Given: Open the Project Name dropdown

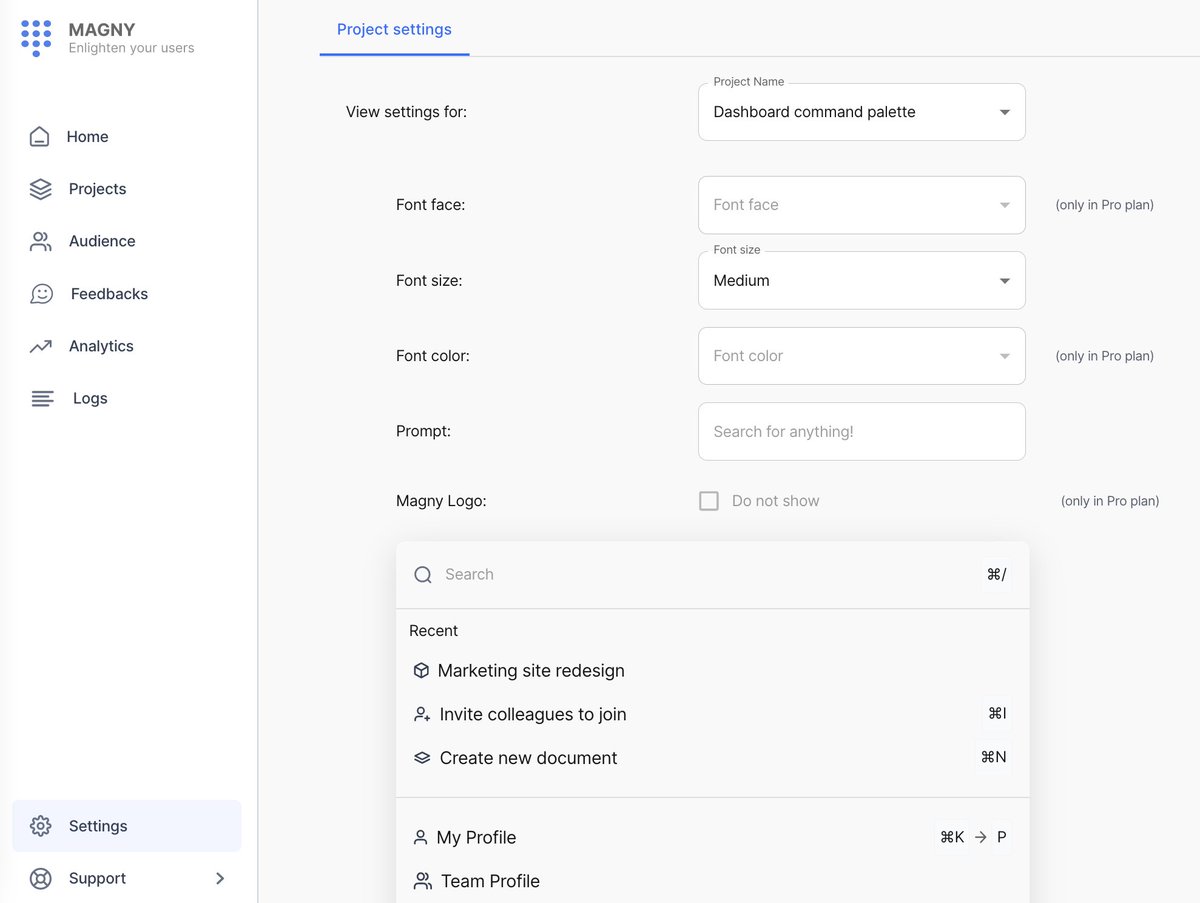Looking at the screenshot, I should point(862,112).
